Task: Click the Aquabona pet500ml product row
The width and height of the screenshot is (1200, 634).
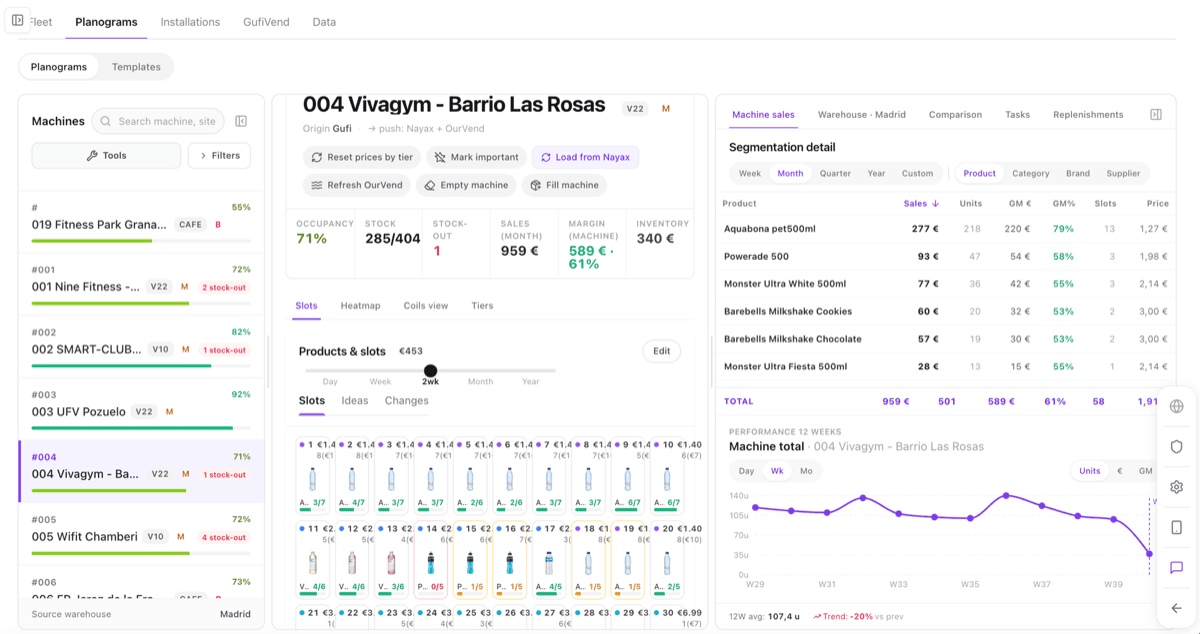Action: (946, 229)
